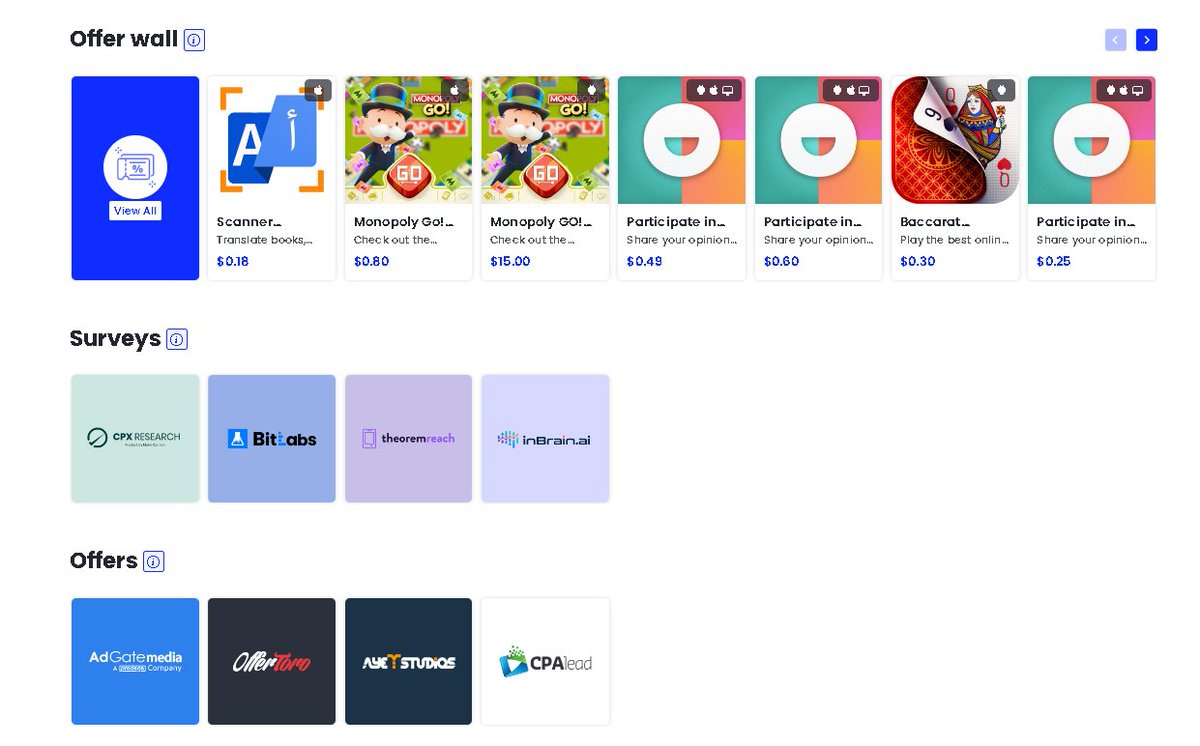Open the CPX Research survey provider
Image resolution: width=1200 pixels, height=746 pixels.
pyautogui.click(x=135, y=439)
